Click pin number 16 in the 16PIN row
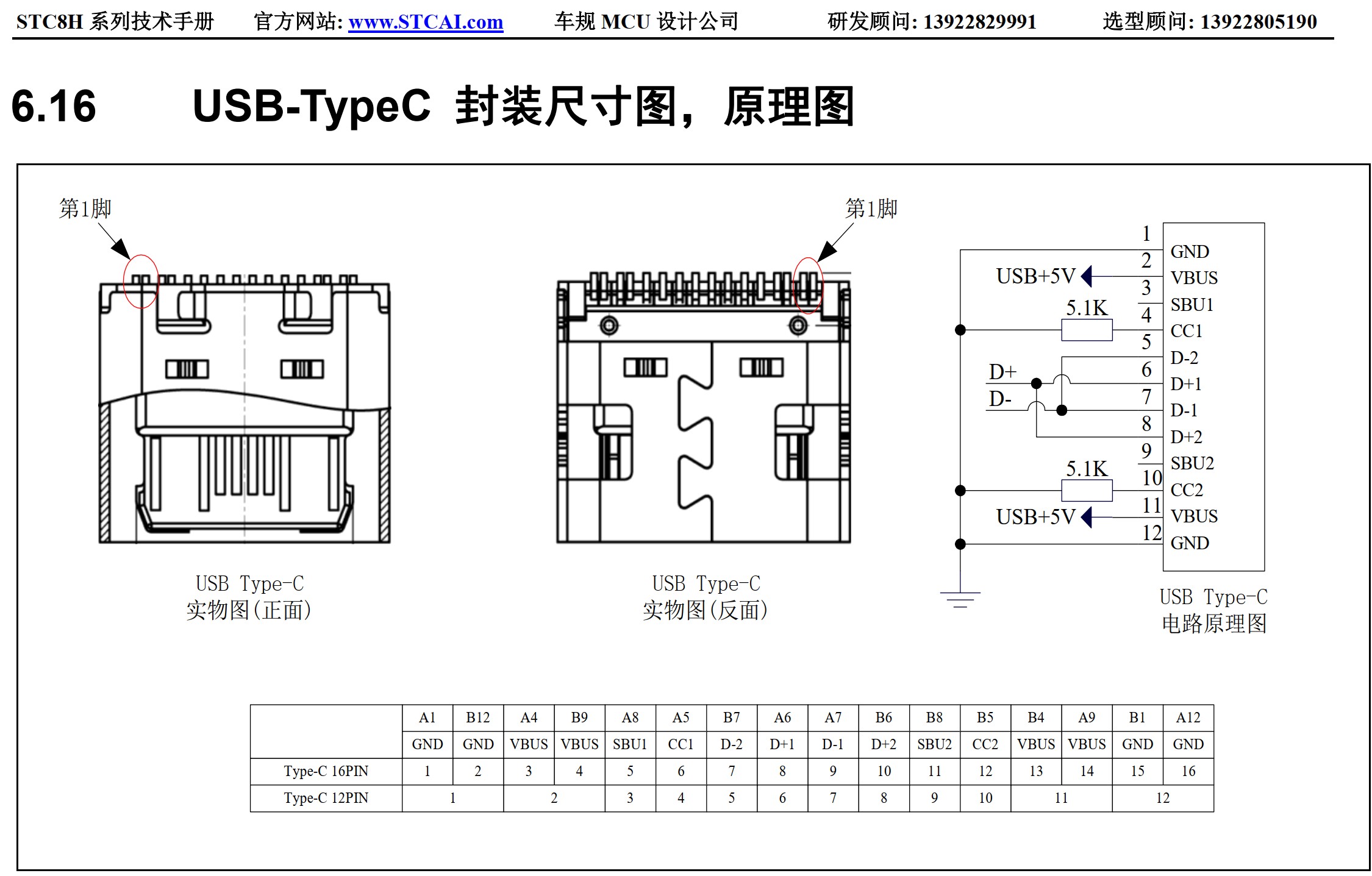 (x=1188, y=771)
